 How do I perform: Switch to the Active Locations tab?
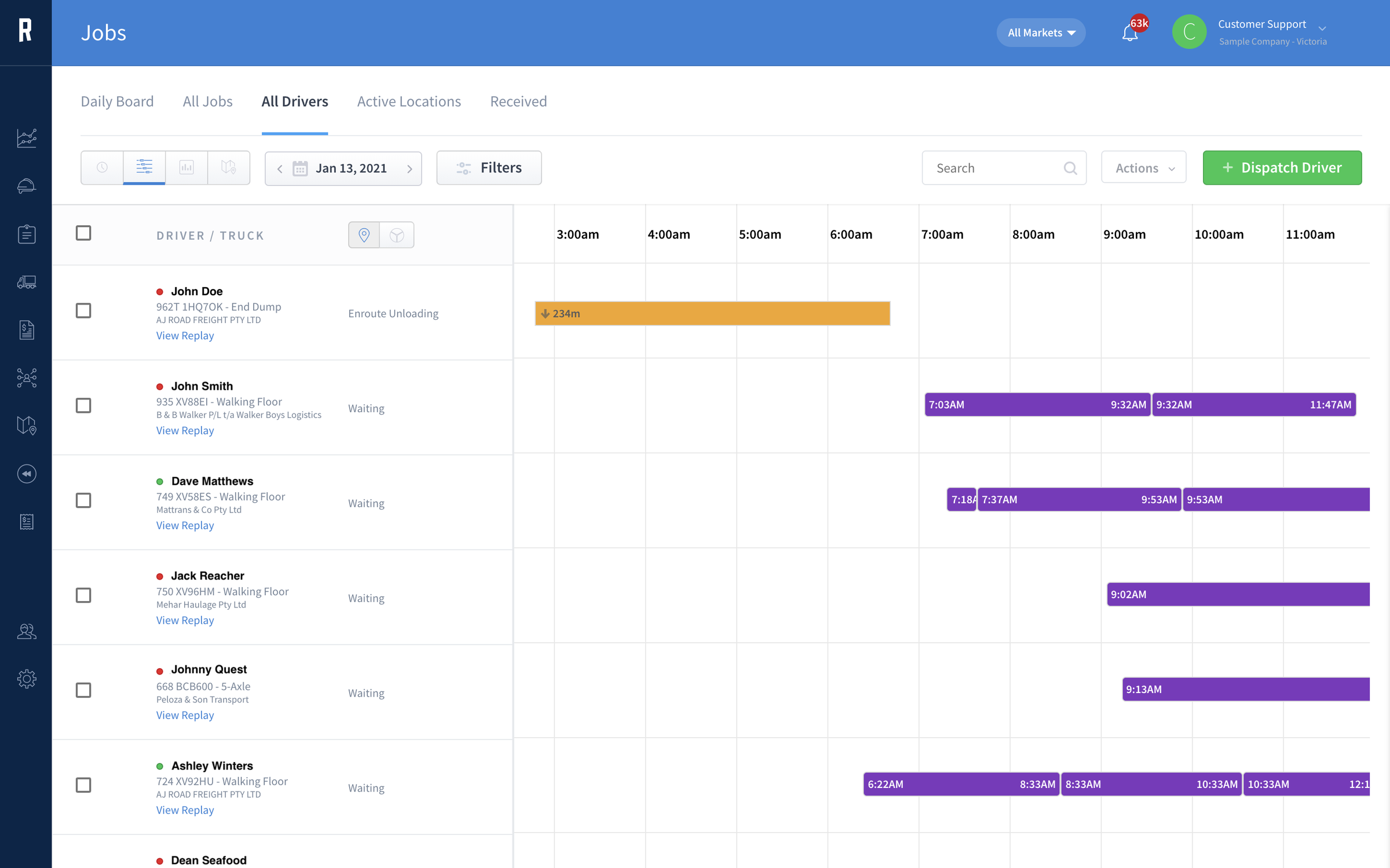pyautogui.click(x=409, y=101)
